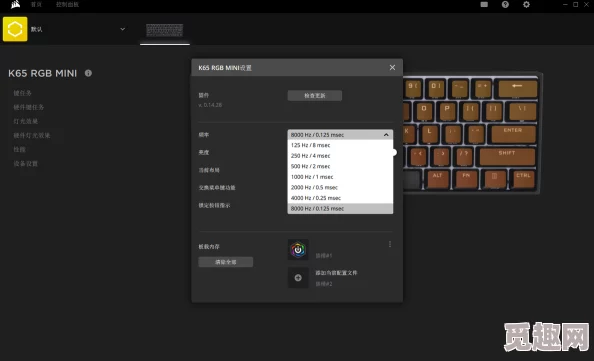The width and height of the screenshot is (594, 361).
Task: Click the Corsair sails logo
Action: (x=16, y=5)
